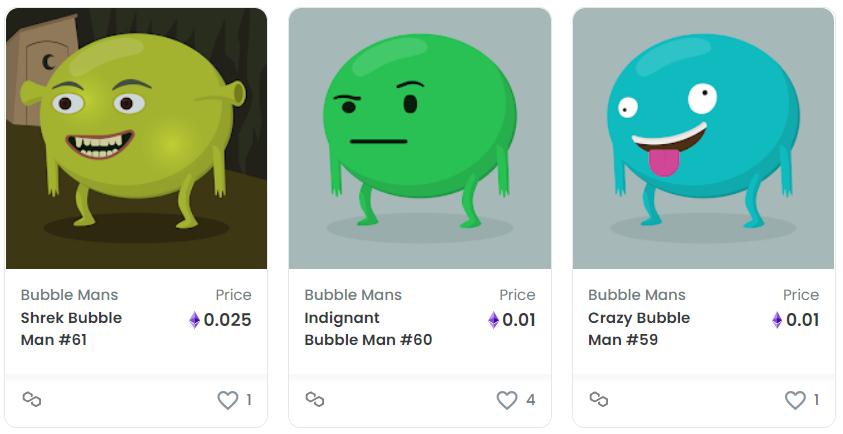Open Indignant Bubble Man #60 title link
843x434 pixels.
pos(368,329)
